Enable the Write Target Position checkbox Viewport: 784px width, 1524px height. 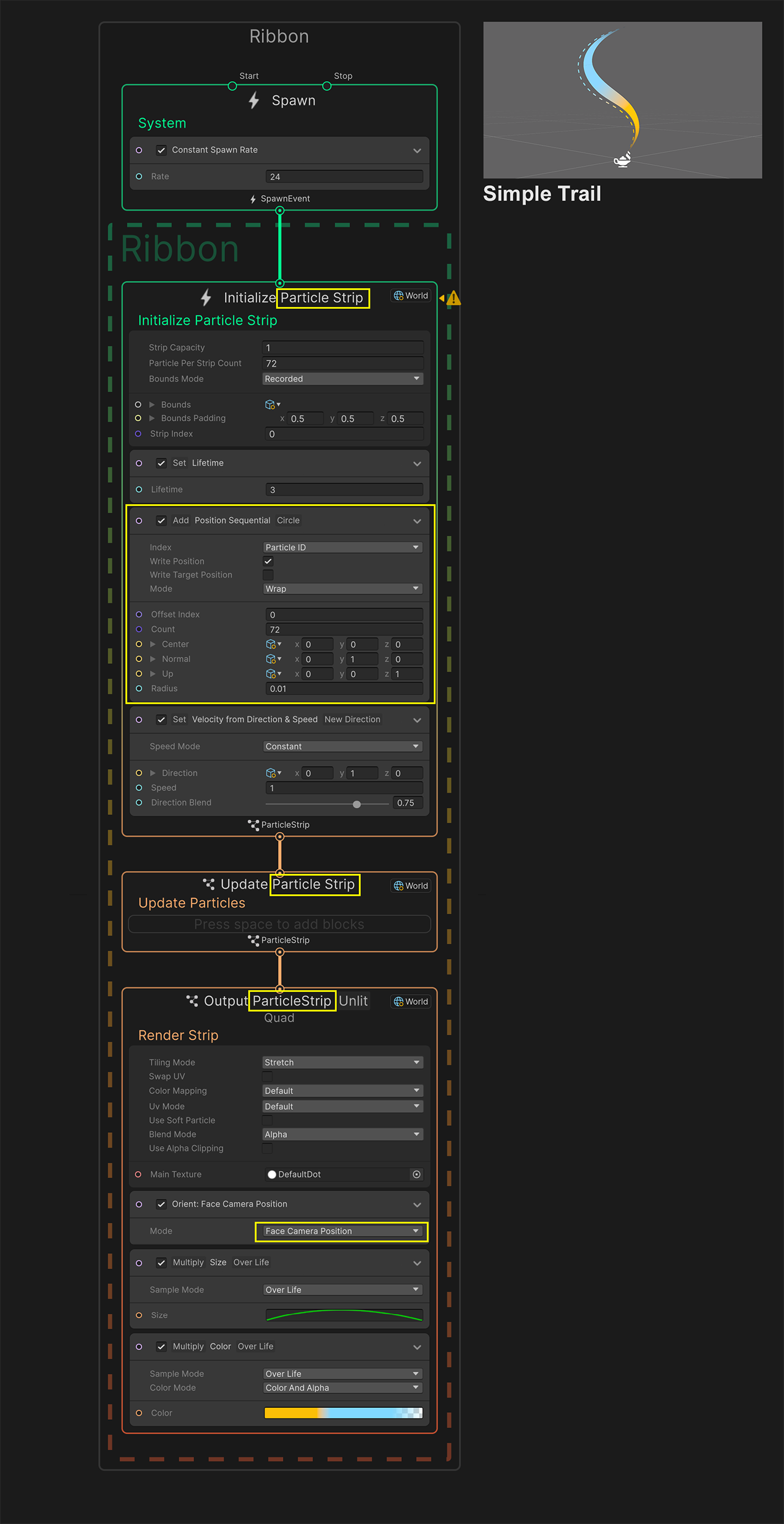268,574
